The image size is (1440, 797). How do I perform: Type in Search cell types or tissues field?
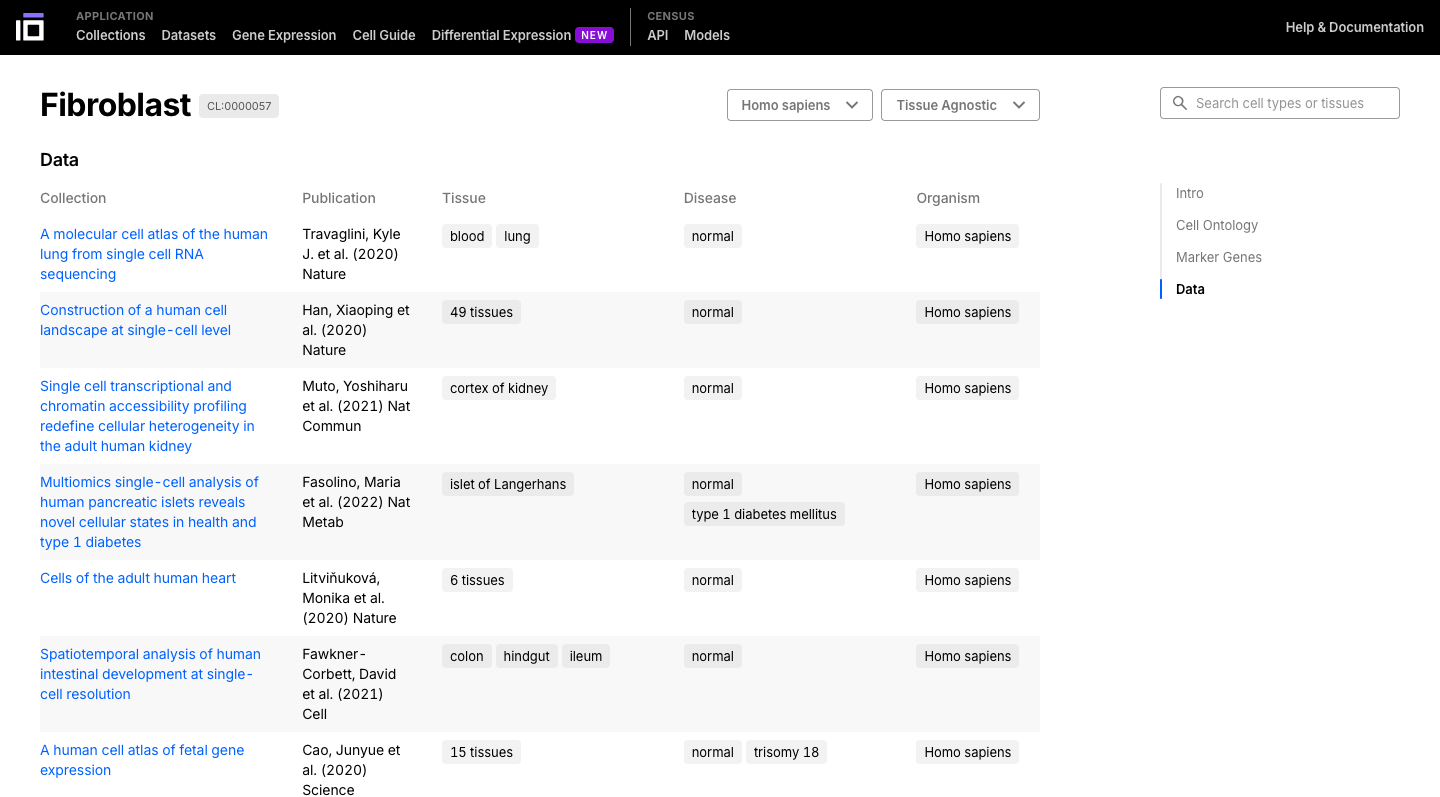[1290, 103]
